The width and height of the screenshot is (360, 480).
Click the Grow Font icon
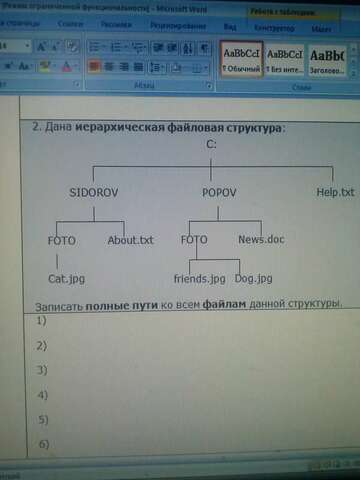click(41, 47)
